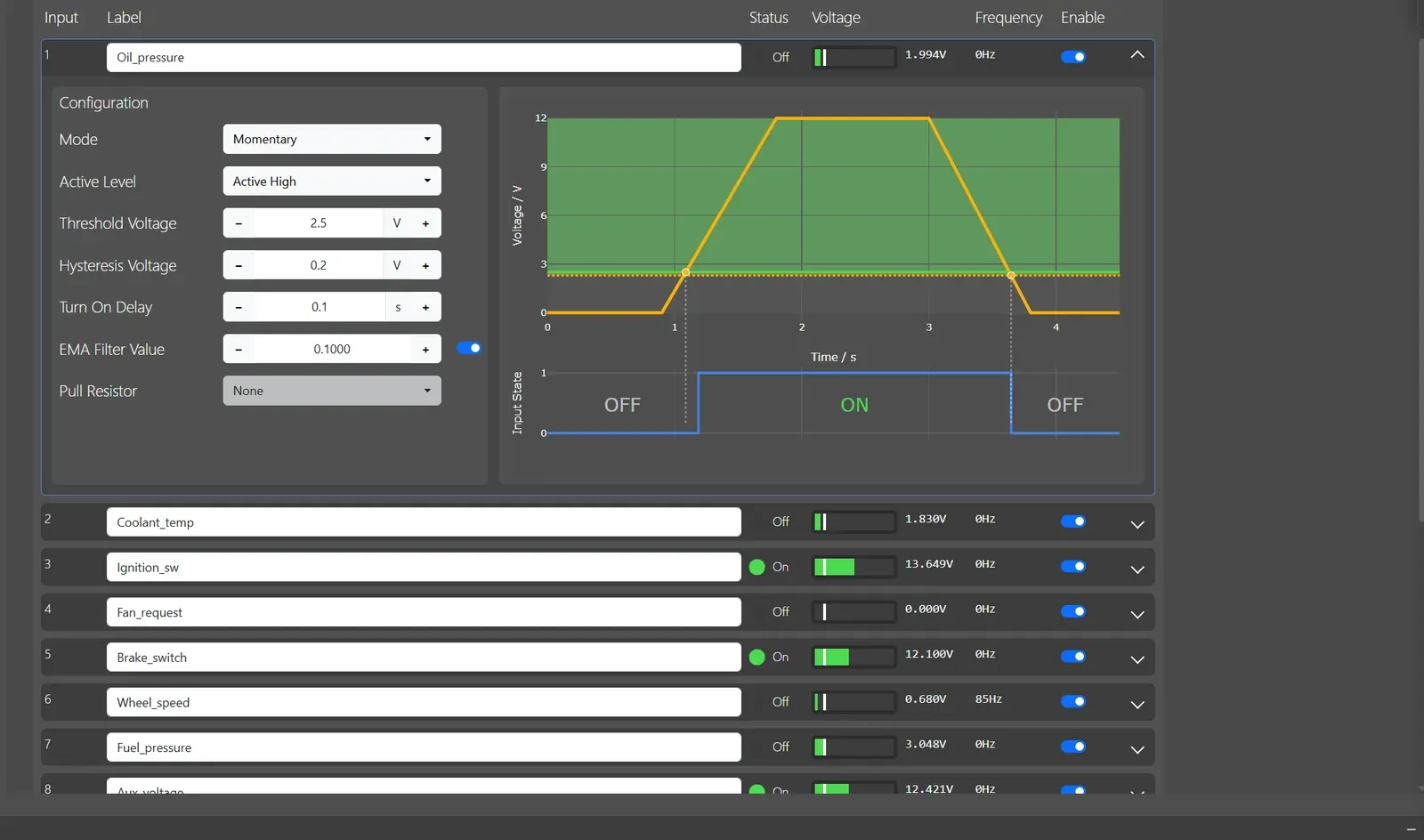Image resolution: width=1424 pixels, height=840 pixels.
Task: Click the Turn On Delay value 0.1
Action: click(x=320, y=307)
